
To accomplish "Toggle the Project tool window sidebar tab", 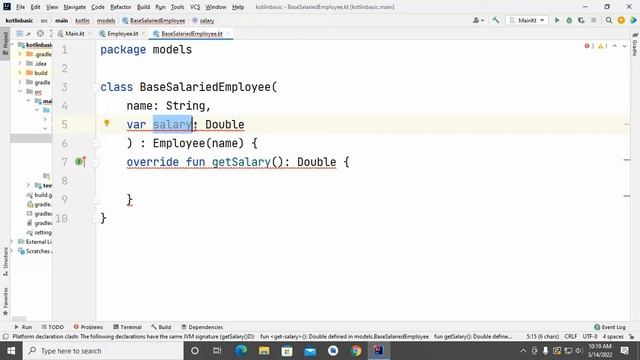I will 5,44.
